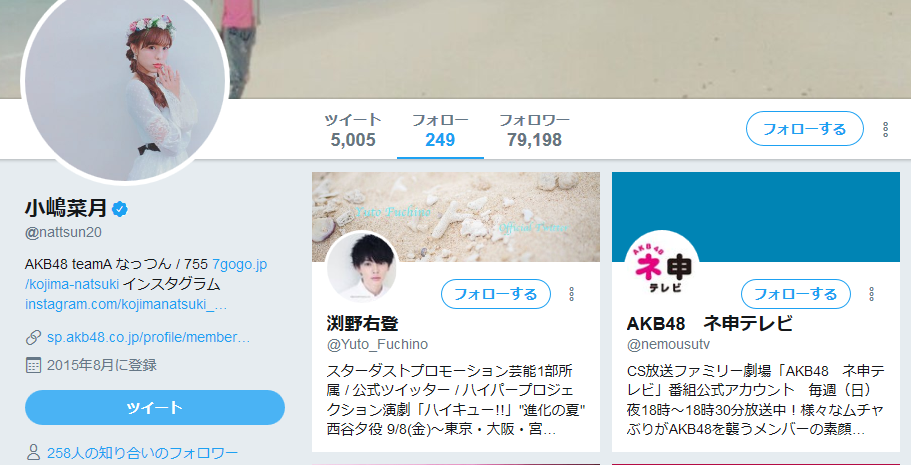Open the sp.akb48.co.jp profile link

pos(148,337)
